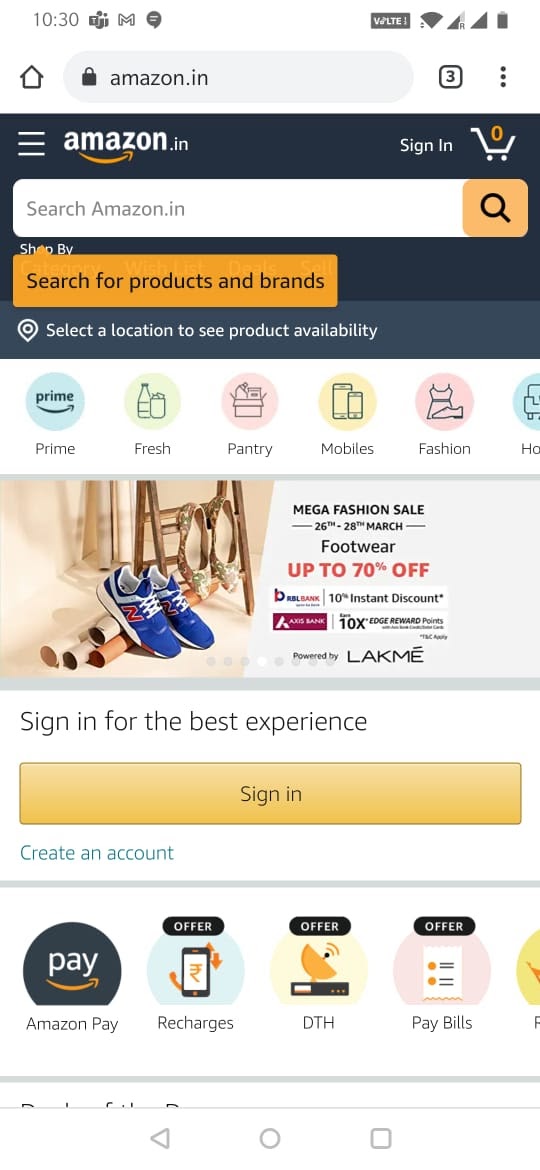Click the yellow Sign in button
Image resolution: width=540 pixels, height=1170 pixels.
tap(270, 793)
